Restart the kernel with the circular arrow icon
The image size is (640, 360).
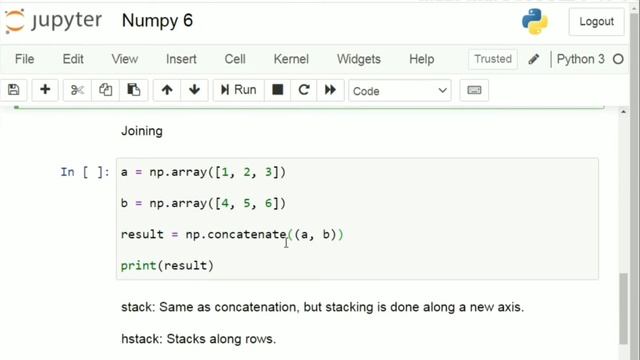click(x=304, y=90)
